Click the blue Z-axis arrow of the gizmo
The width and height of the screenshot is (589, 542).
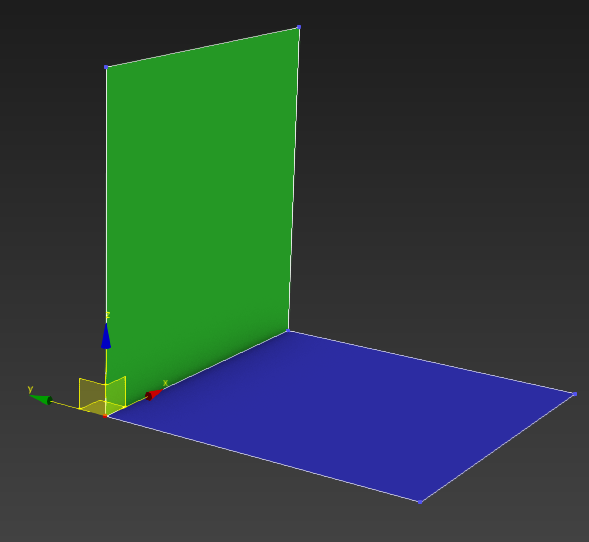tap(106, 336)
